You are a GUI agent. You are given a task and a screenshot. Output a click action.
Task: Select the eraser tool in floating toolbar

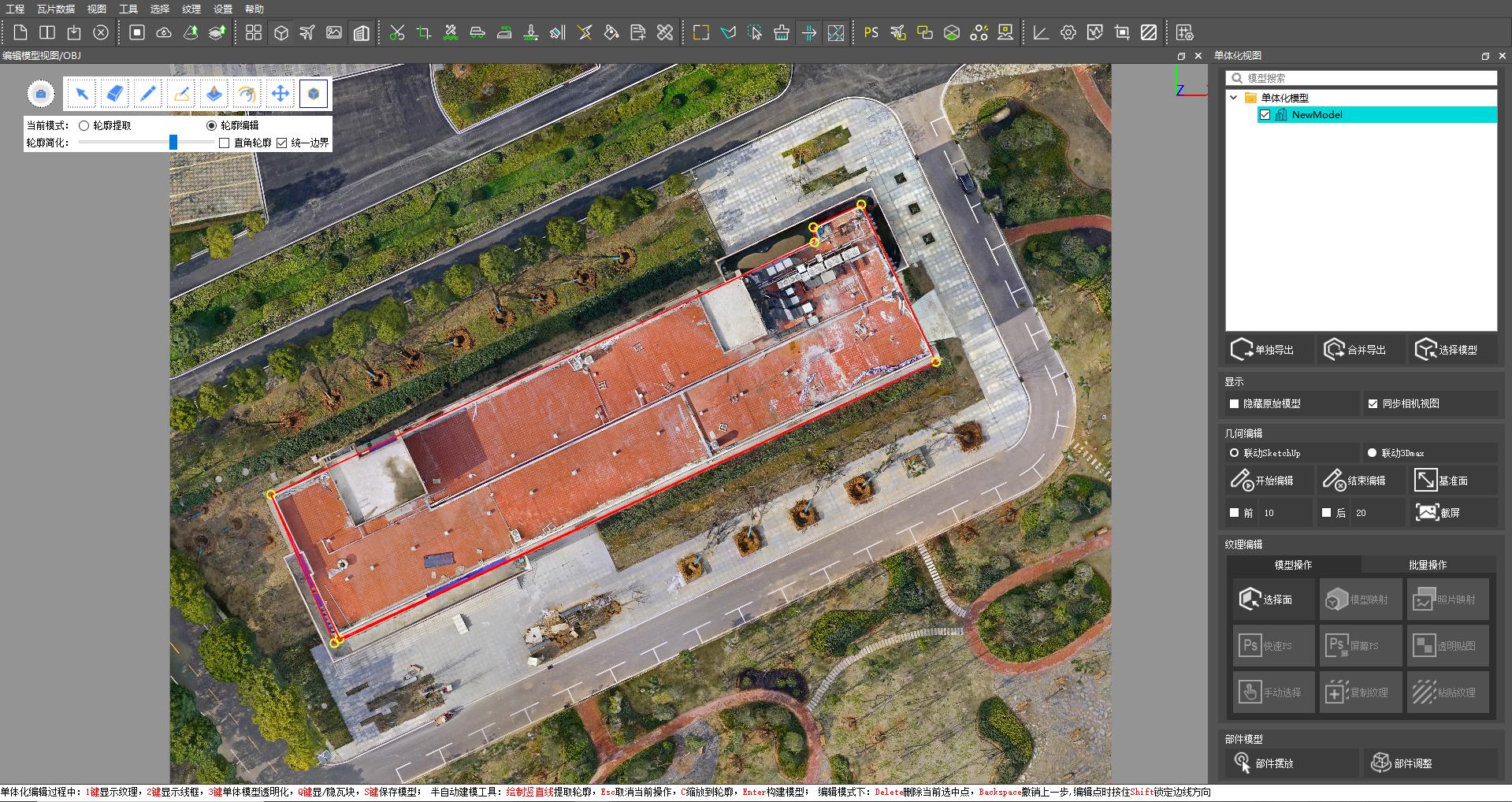coord(114,94)
